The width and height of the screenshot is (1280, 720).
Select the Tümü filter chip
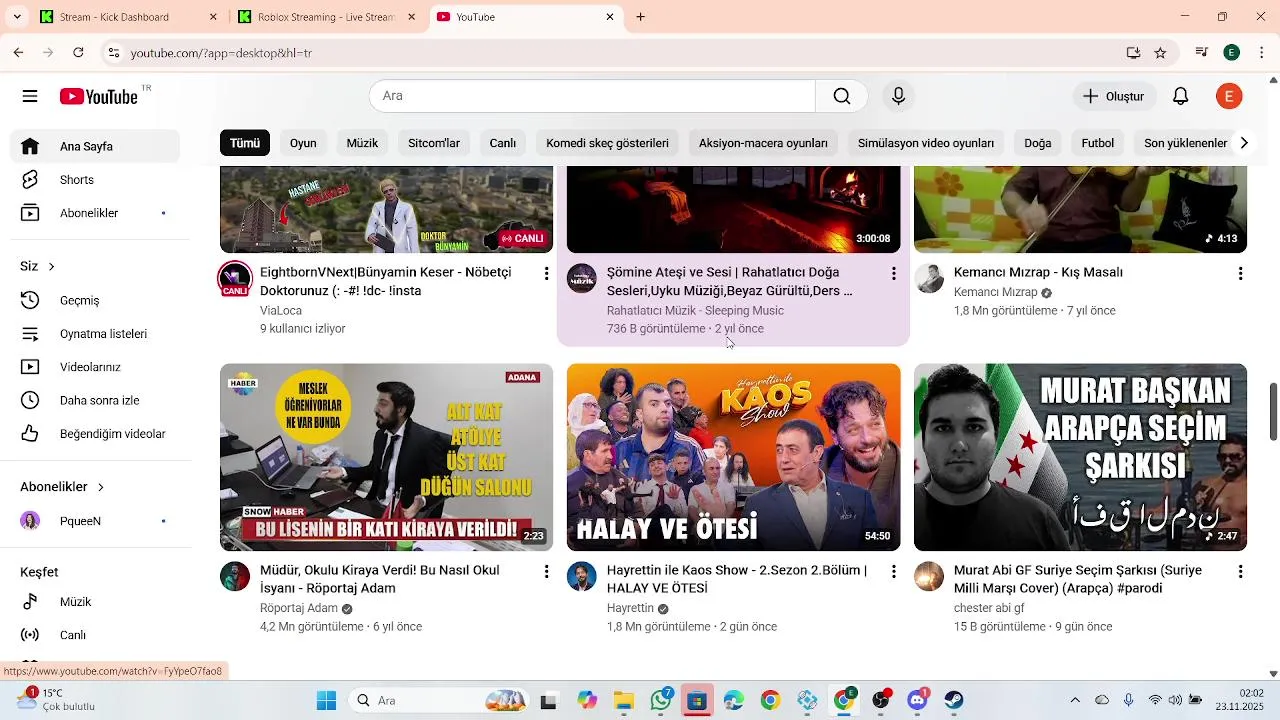click(x=245, y=143)
